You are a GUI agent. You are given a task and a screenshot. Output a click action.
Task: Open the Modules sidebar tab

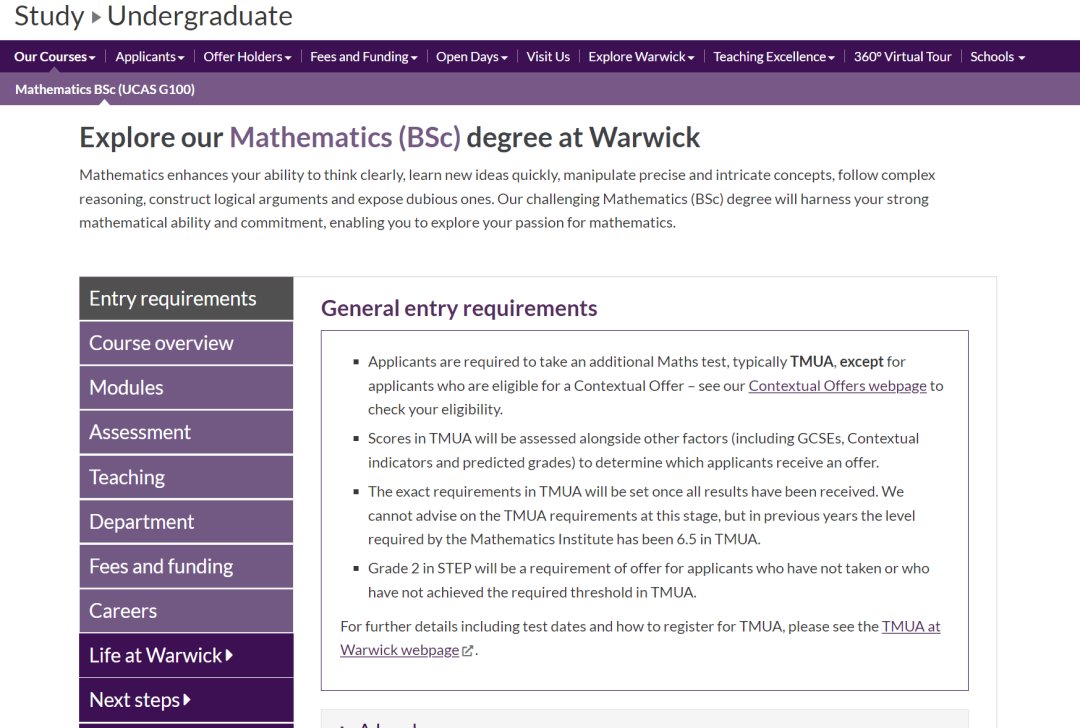[186, 388]
